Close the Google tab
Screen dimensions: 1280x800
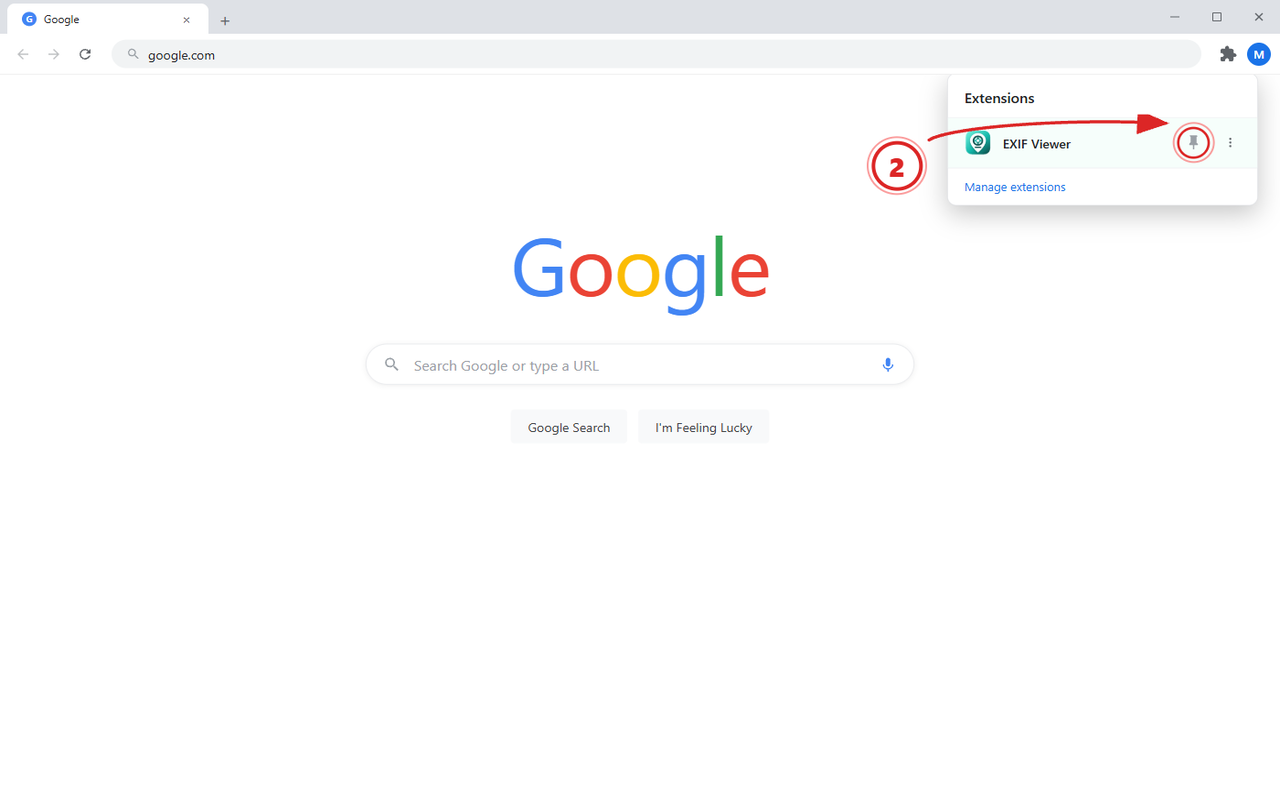tap(186, 19)
